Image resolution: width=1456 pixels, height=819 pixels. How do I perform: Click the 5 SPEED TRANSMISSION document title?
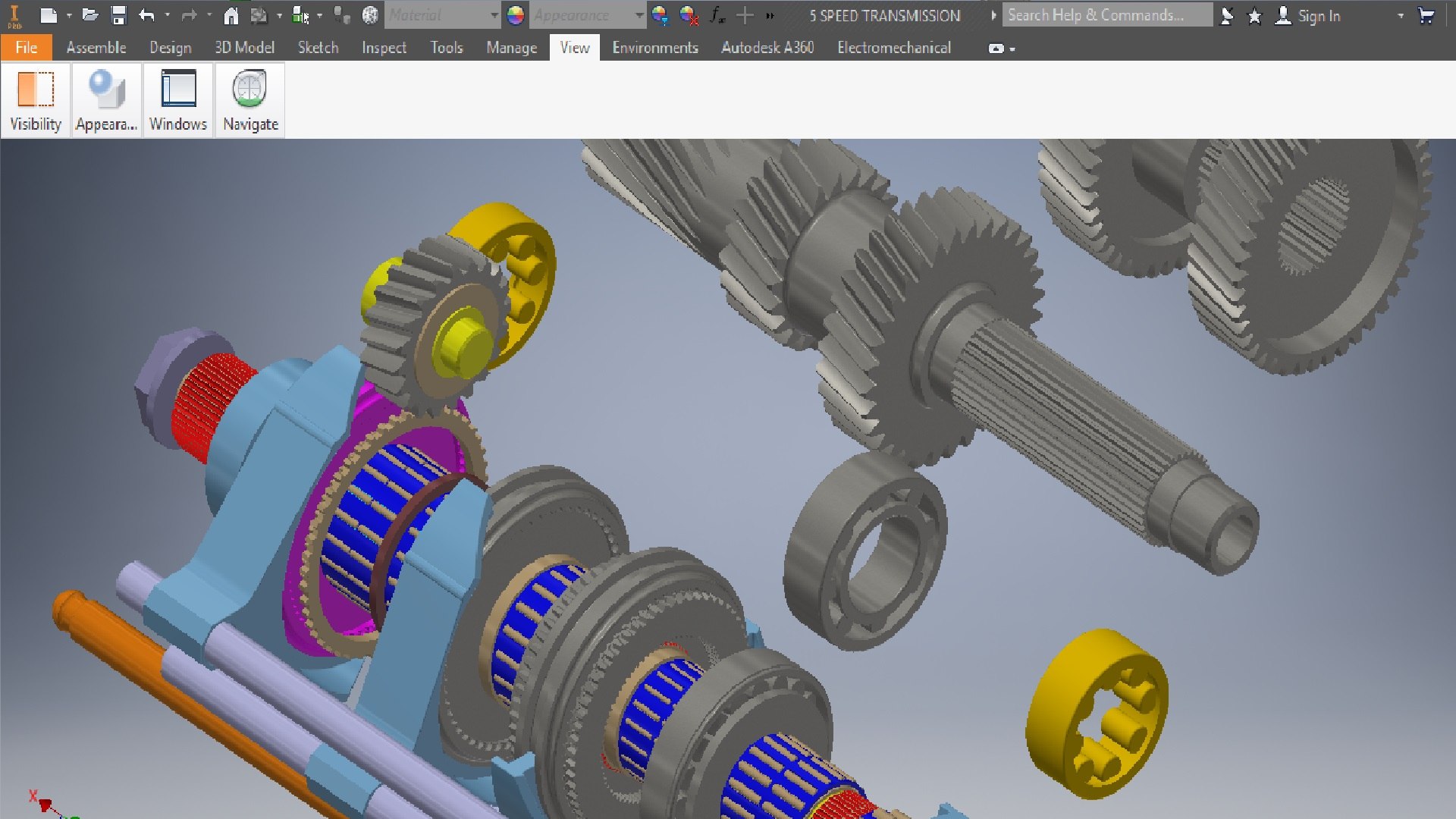884,15
